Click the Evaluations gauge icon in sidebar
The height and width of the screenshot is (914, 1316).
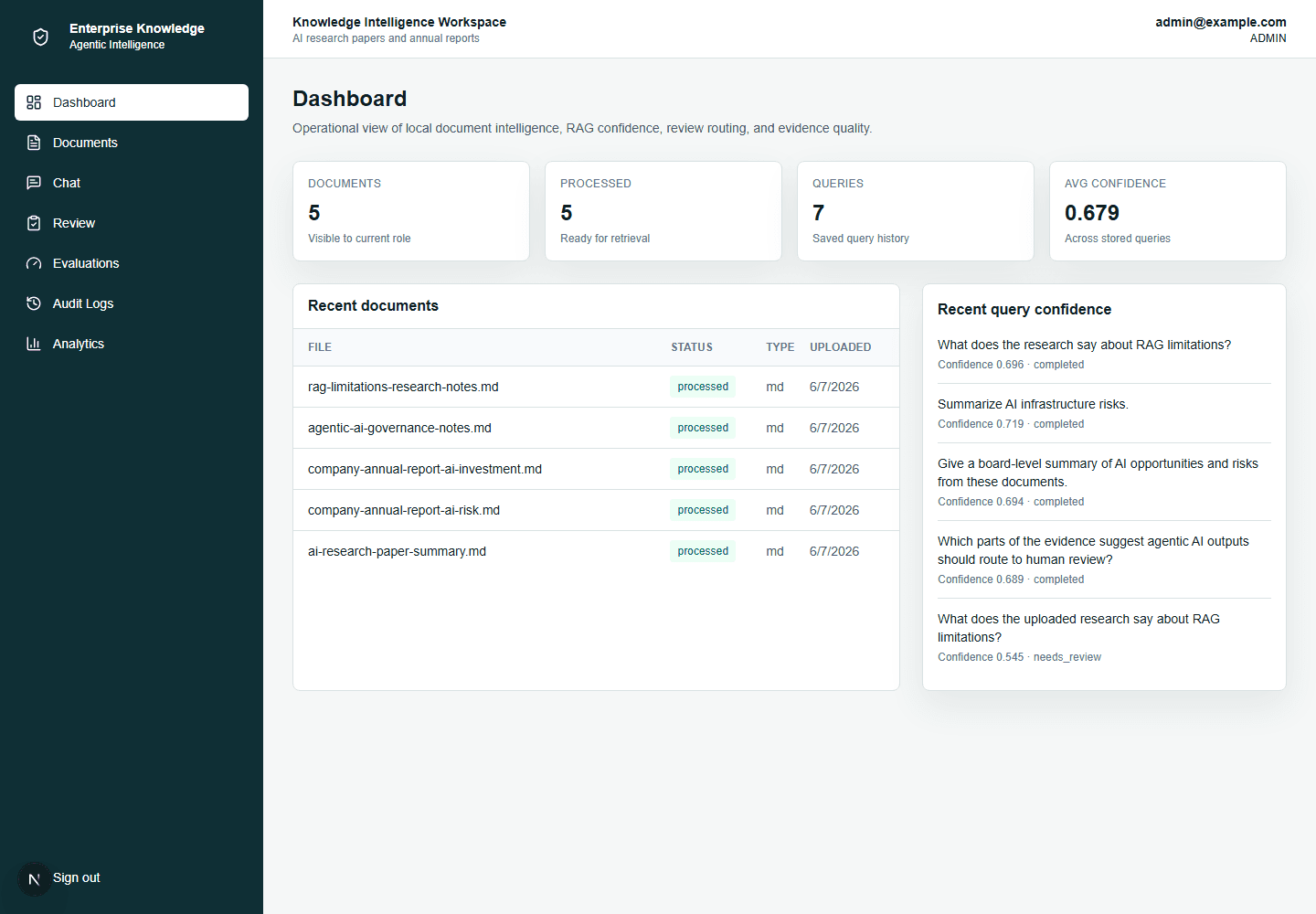point(34,263)
